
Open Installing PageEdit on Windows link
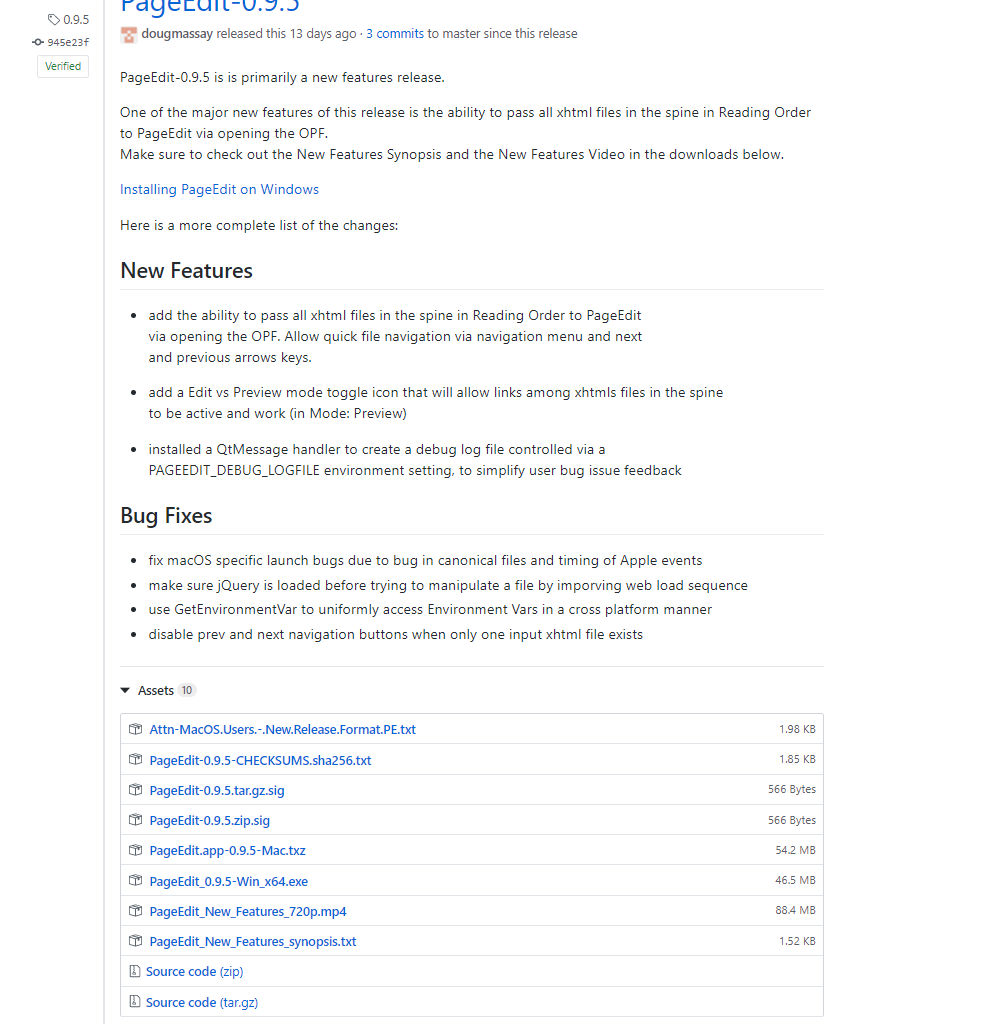click(219, 190)
